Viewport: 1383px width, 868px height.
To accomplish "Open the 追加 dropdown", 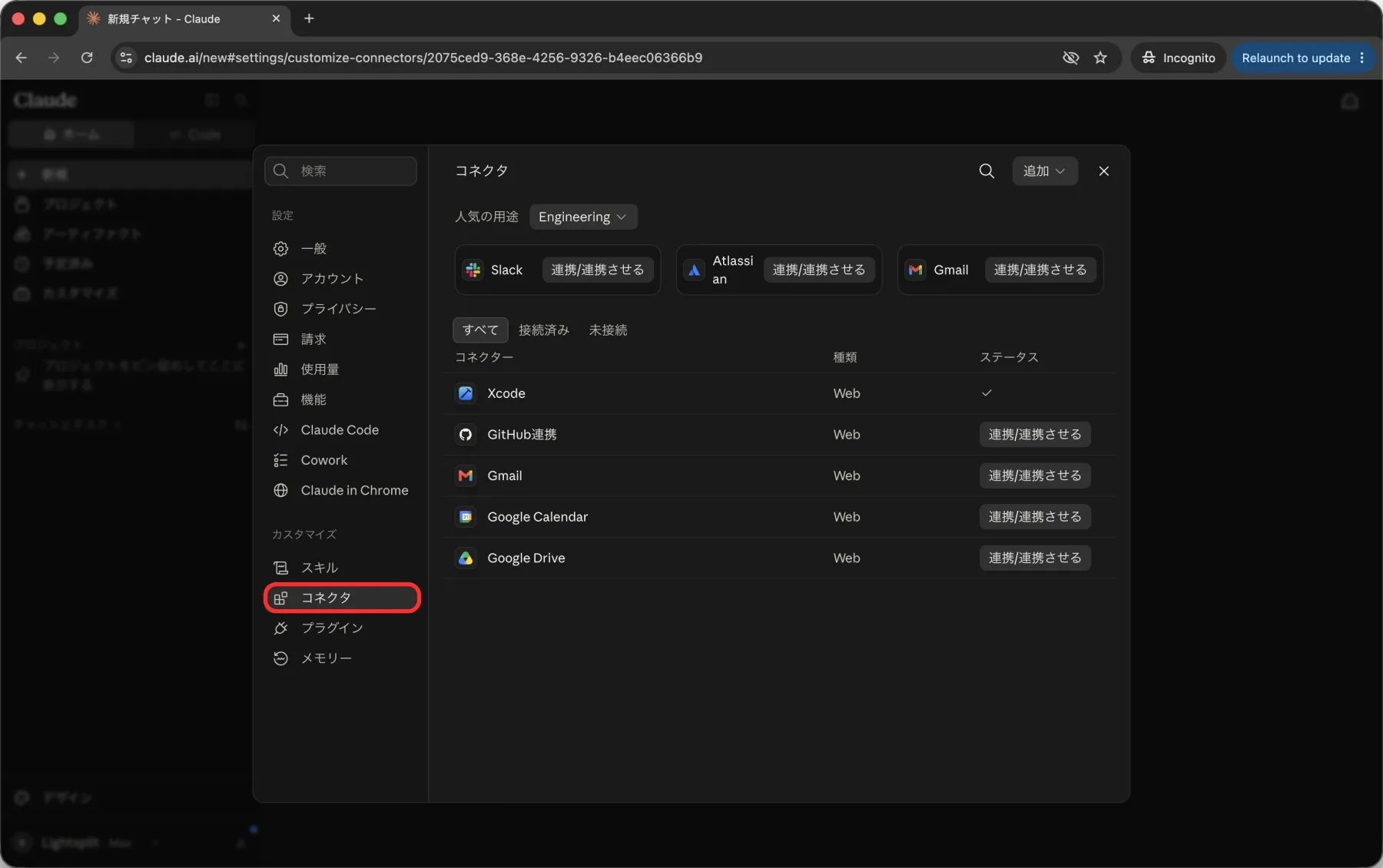I will pyautogui.click(x=1044, y=171).
